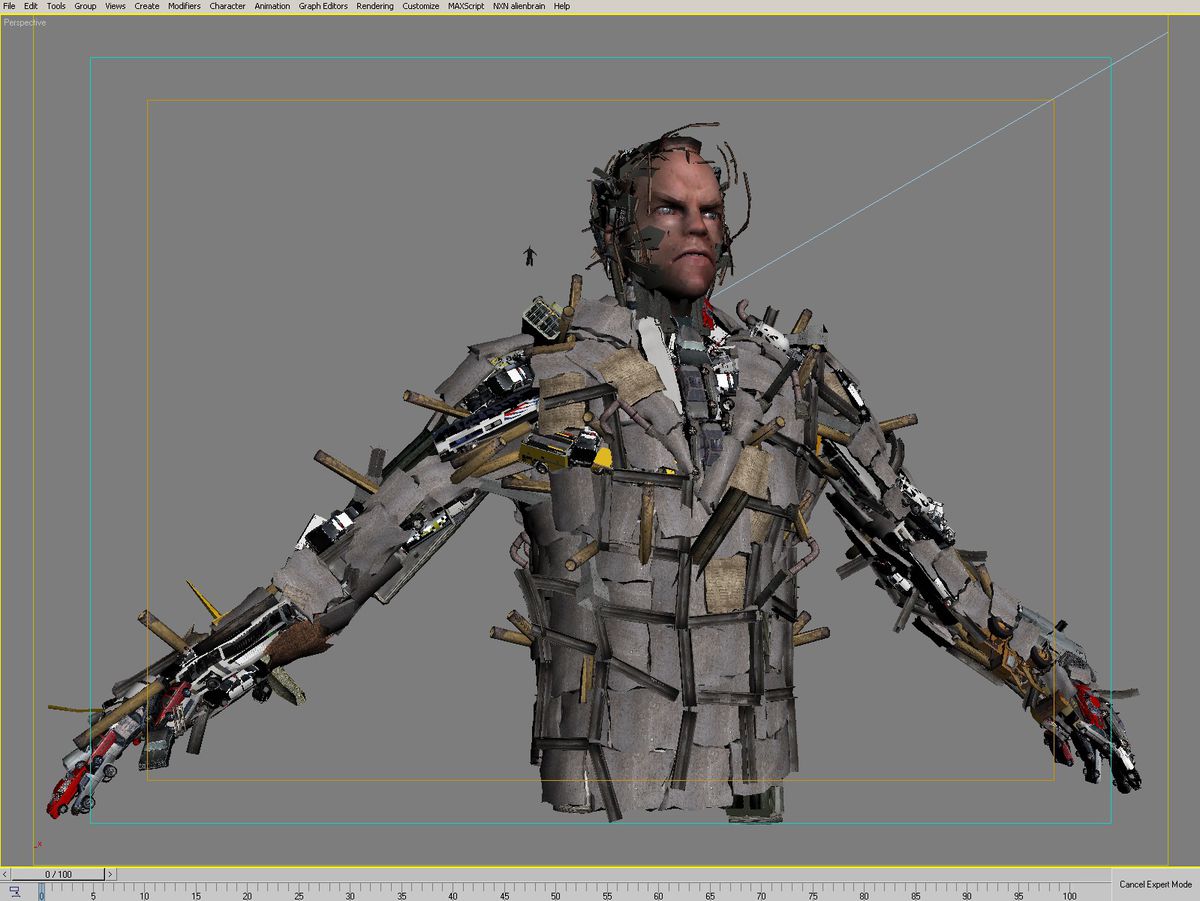Open the Group menu
The width and height of the screenshot is (1200, 901).
[84, 6]
